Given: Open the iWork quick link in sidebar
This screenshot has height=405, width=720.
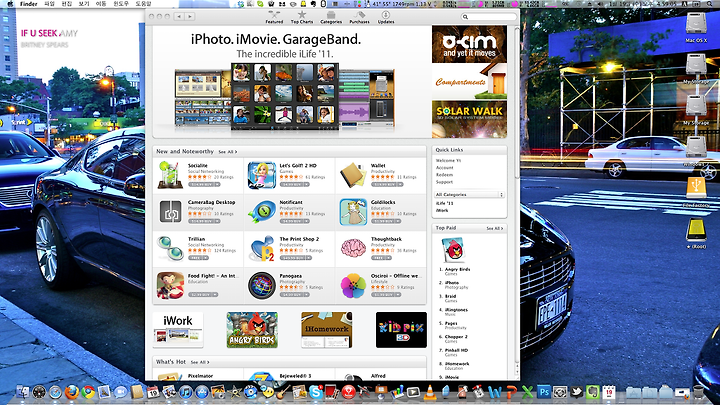Looking at the screenshot, I should pyautogui.click(x=442, y=210).
